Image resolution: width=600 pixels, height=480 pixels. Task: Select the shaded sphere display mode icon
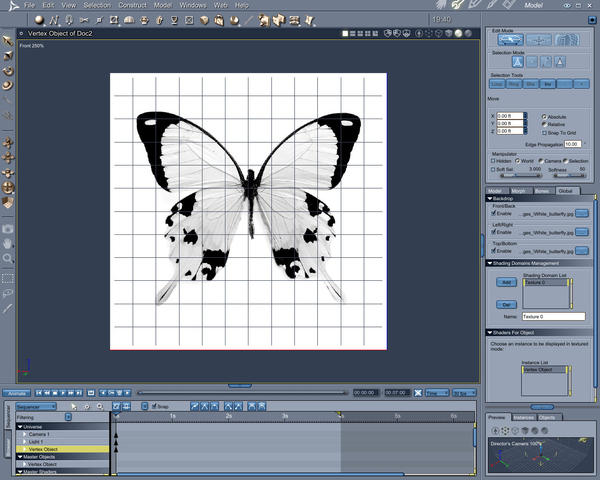click(458, 34)
